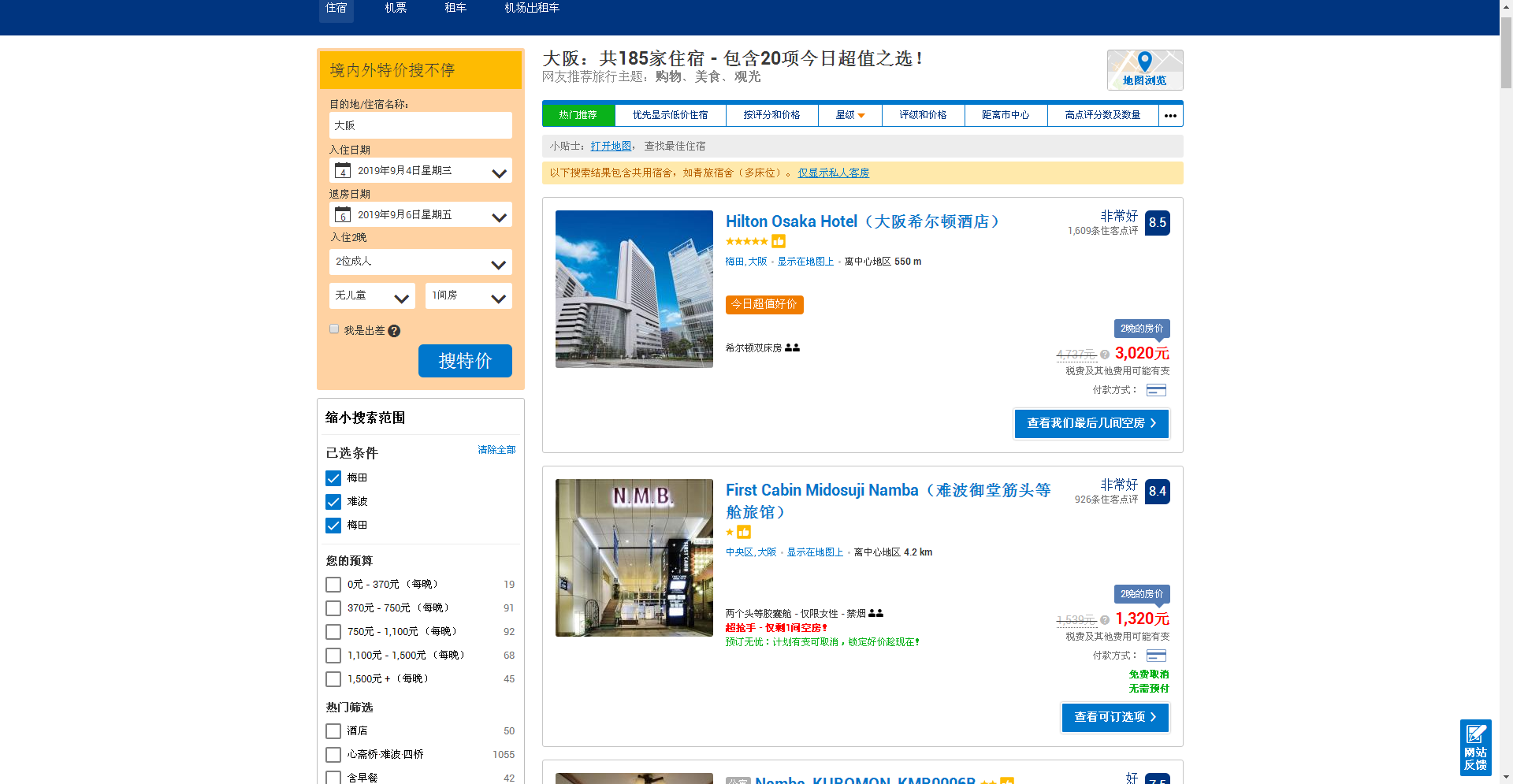
Task: Click Hilton's 显示在地图上 link
Action: pyautogui.click(x=805, y=262)
